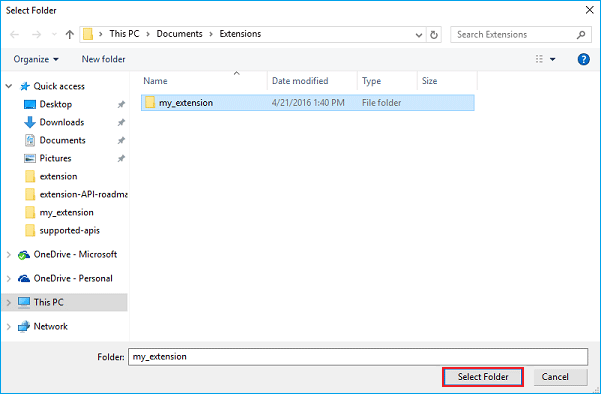This screenshot has height=394, width=601.
Task: Go back using the Back arrow
Action: coord(15,34)
